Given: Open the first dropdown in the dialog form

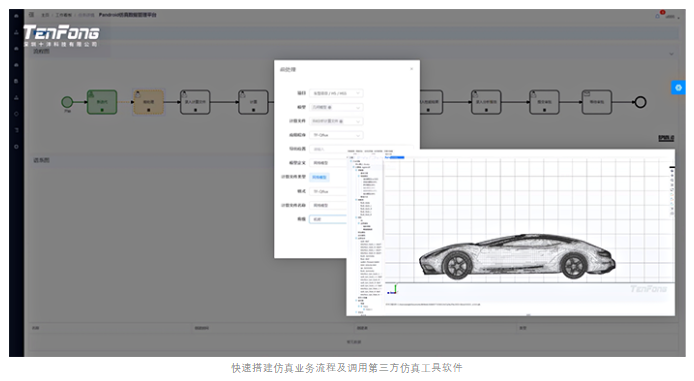Looking at the screenshot, I should (x=336, y=93).
